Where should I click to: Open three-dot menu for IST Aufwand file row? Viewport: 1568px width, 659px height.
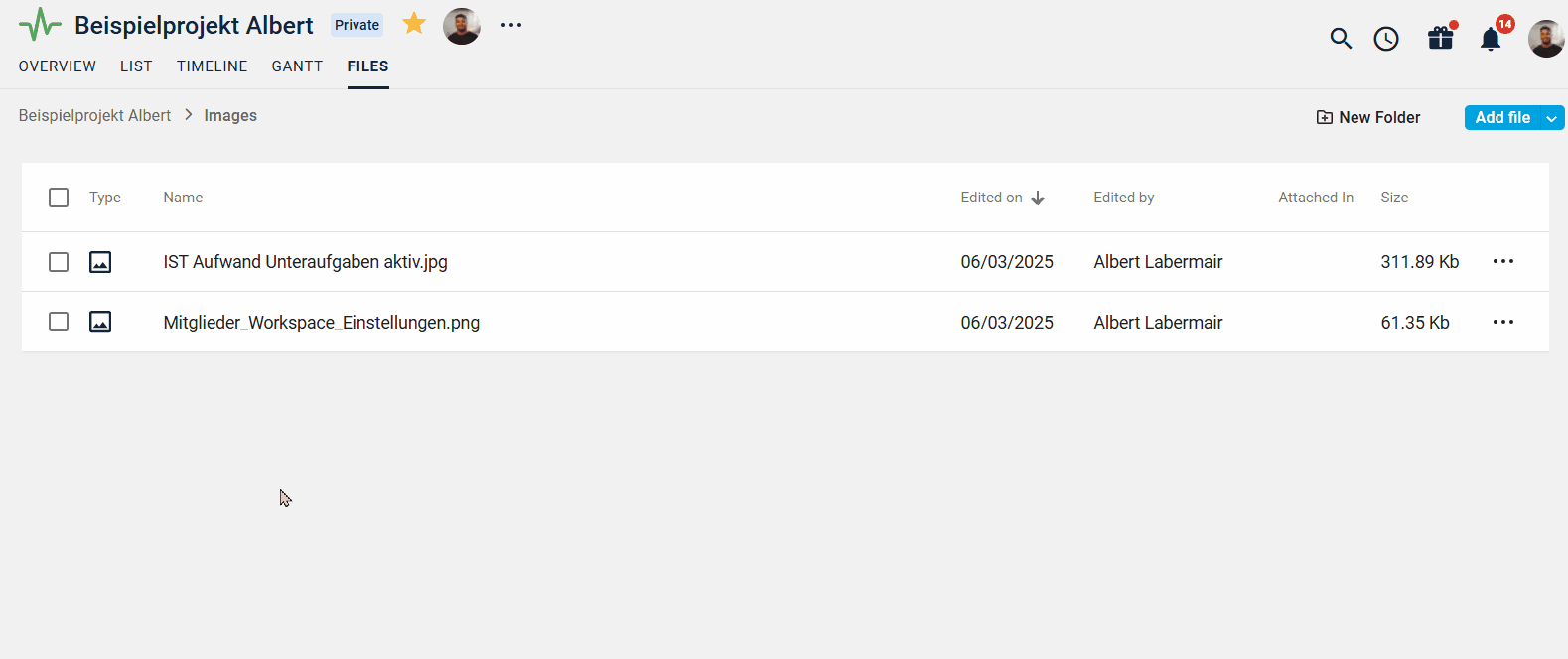click(x=1503, y=261)
